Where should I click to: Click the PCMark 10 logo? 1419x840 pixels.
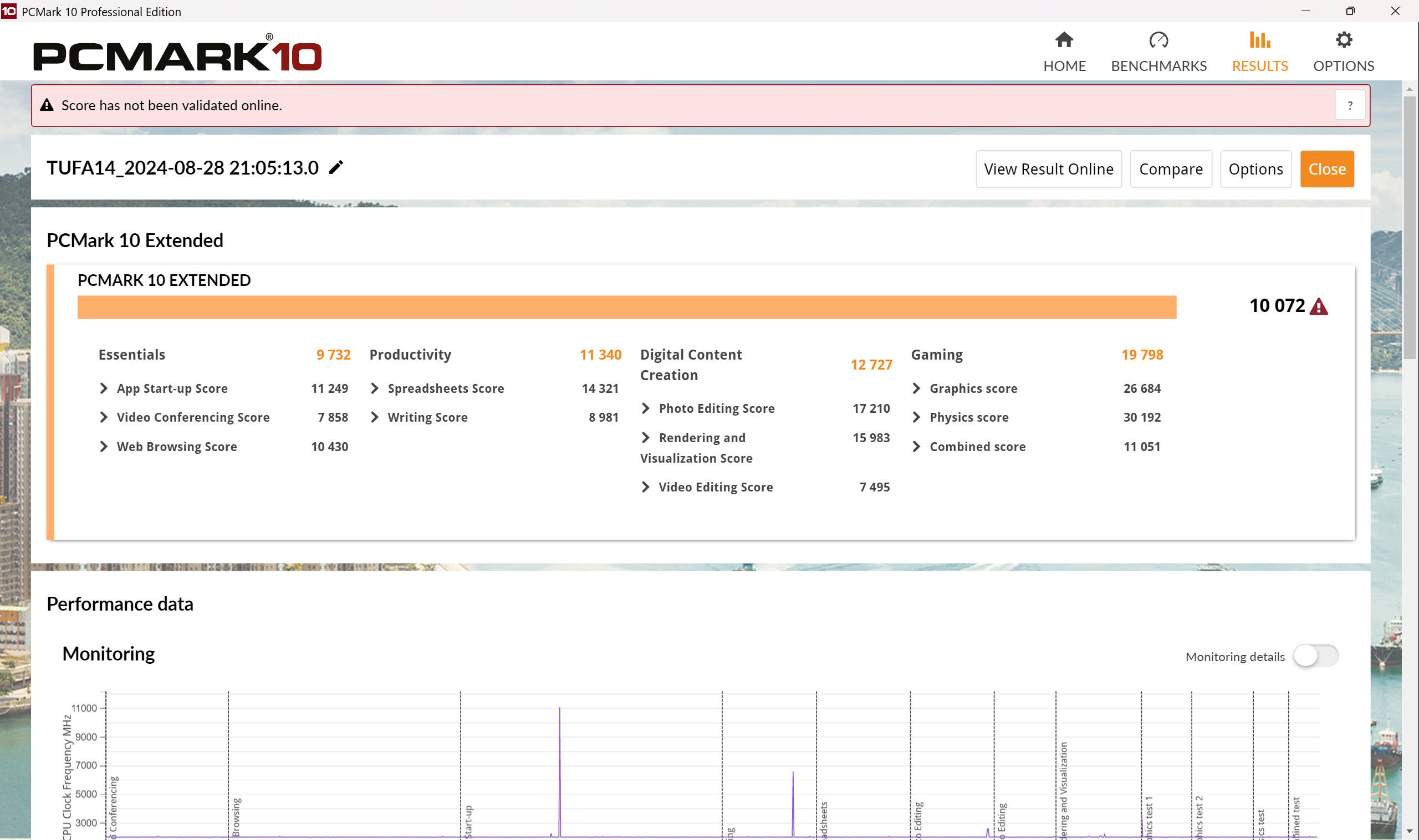(177, 55)
